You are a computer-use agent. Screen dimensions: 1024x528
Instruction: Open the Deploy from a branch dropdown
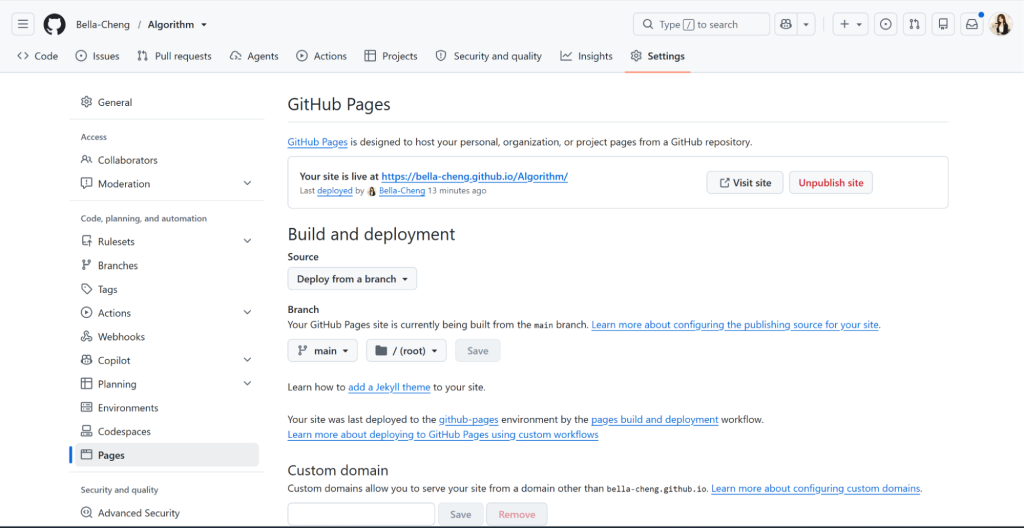click(x=352, y=279)
